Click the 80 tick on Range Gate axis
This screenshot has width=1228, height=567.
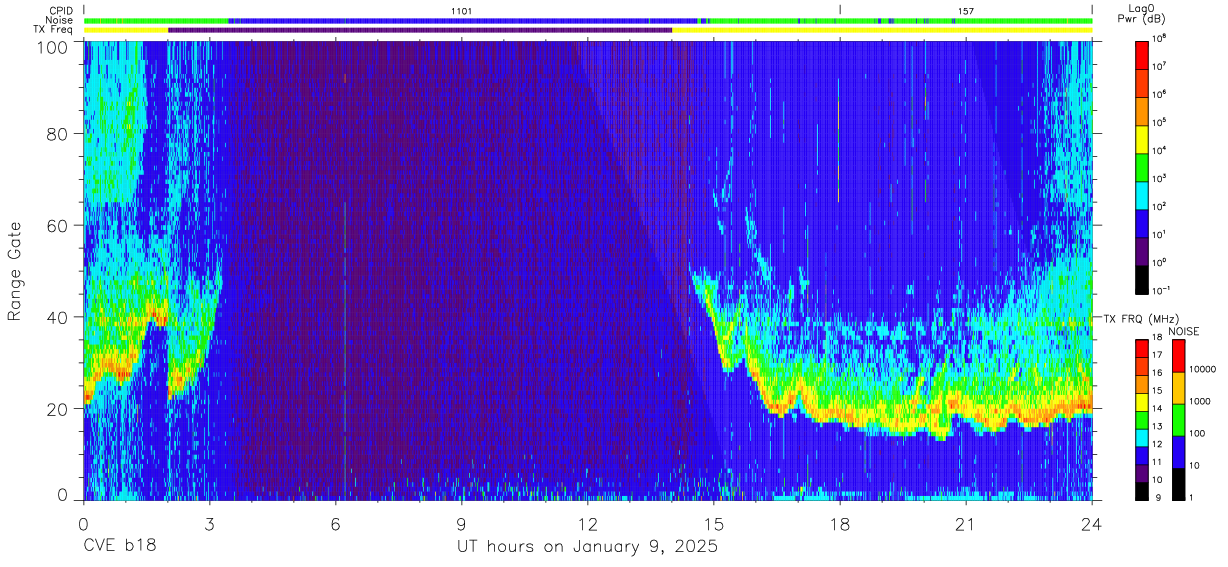[x=58, y=134]
